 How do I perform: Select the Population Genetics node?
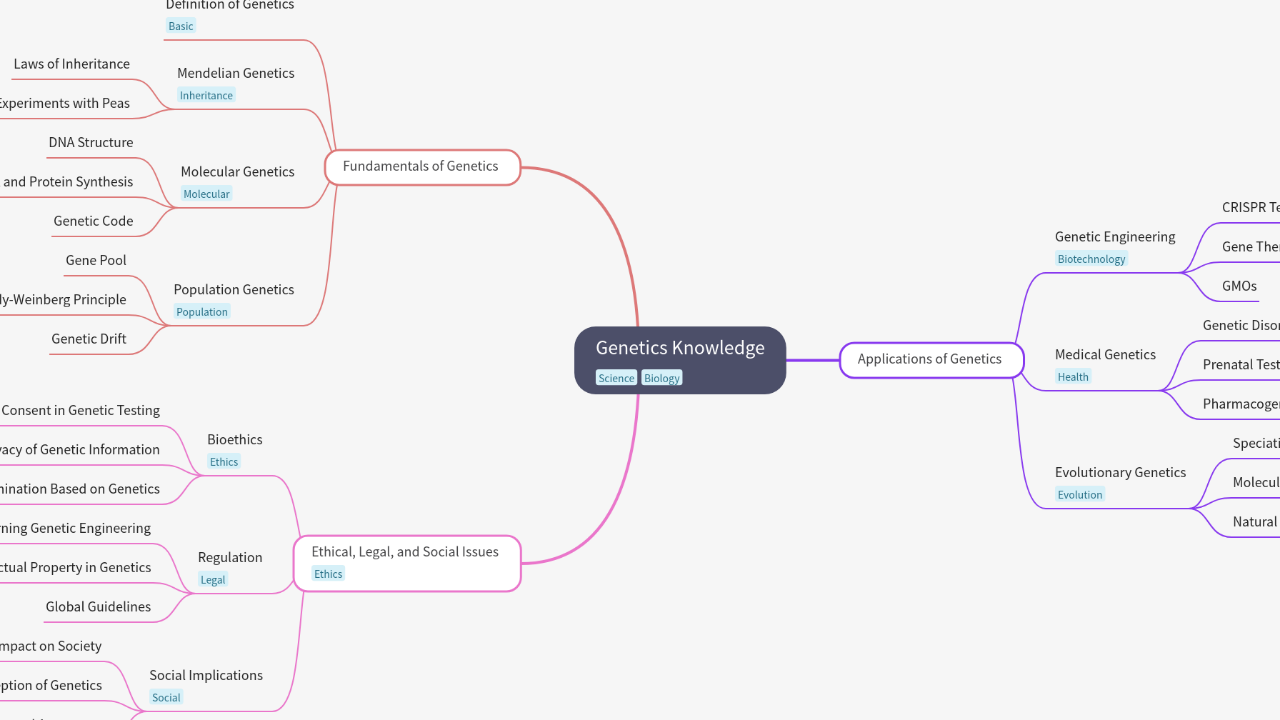coord(234,290)
